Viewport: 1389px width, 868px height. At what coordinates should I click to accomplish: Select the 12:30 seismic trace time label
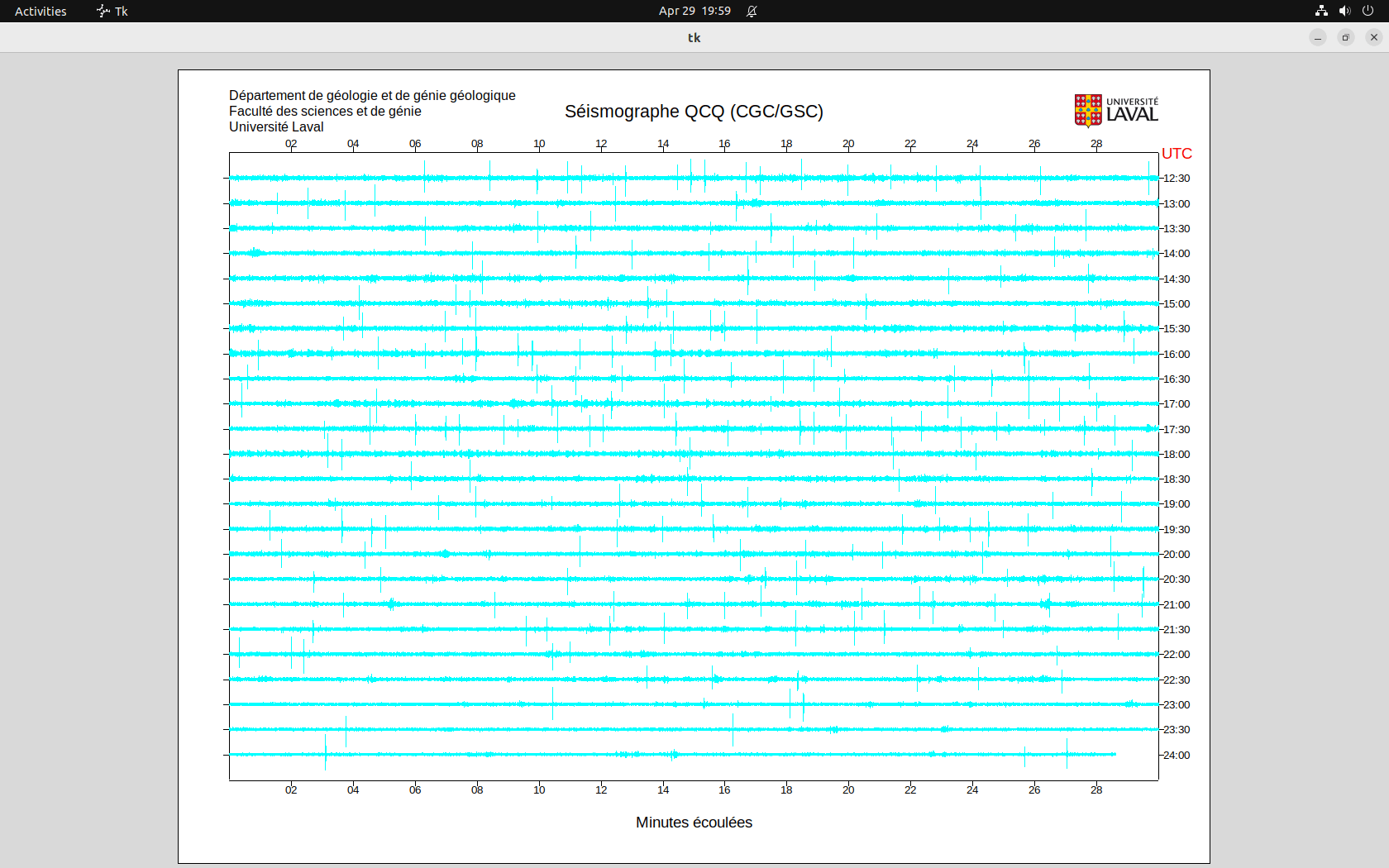point(1177,179)
